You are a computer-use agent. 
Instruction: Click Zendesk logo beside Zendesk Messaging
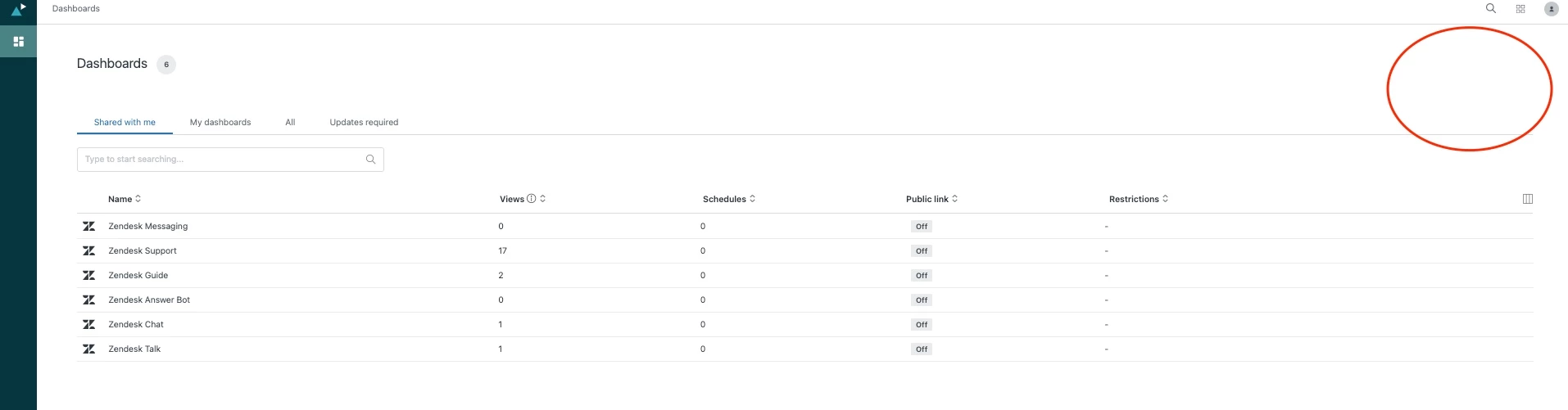tap(88, 226)
